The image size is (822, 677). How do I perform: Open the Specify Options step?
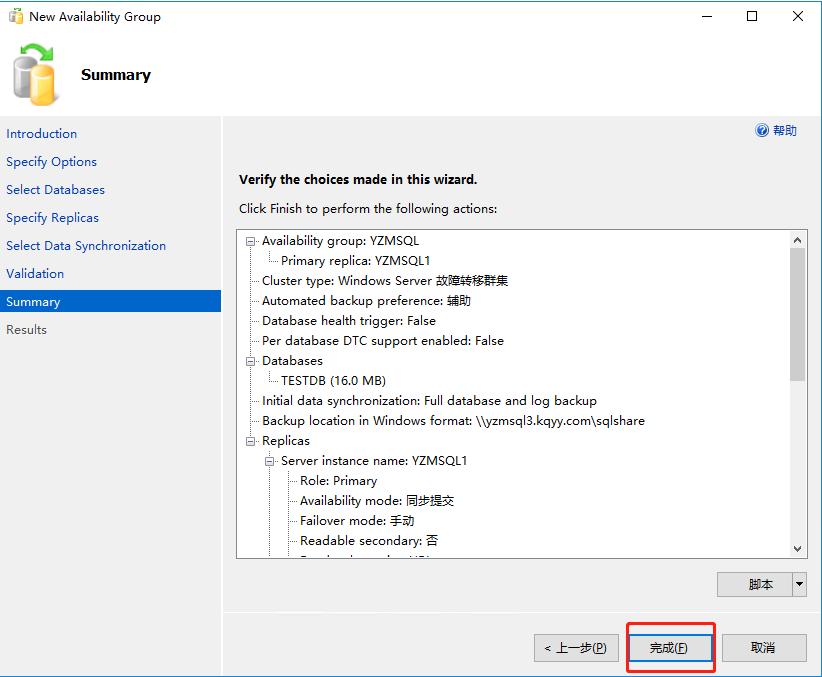point(51,162)
